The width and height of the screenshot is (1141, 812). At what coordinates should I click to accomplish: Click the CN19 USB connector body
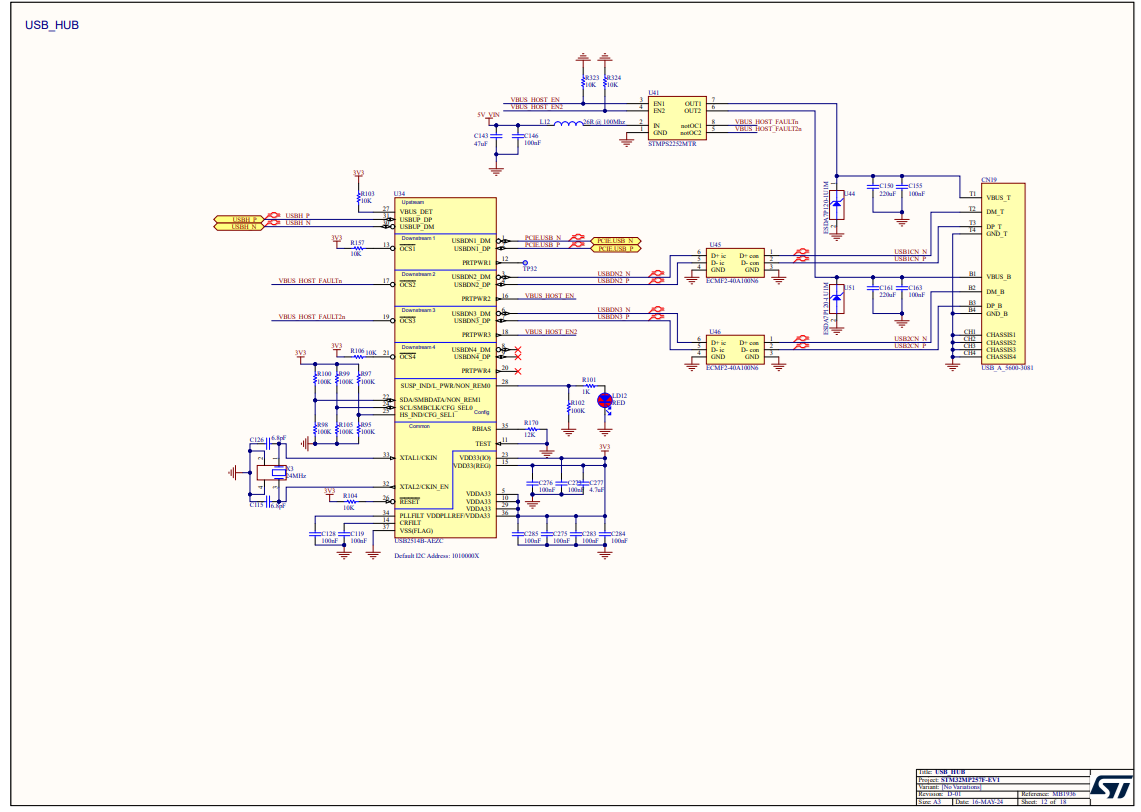(1003, 274)
